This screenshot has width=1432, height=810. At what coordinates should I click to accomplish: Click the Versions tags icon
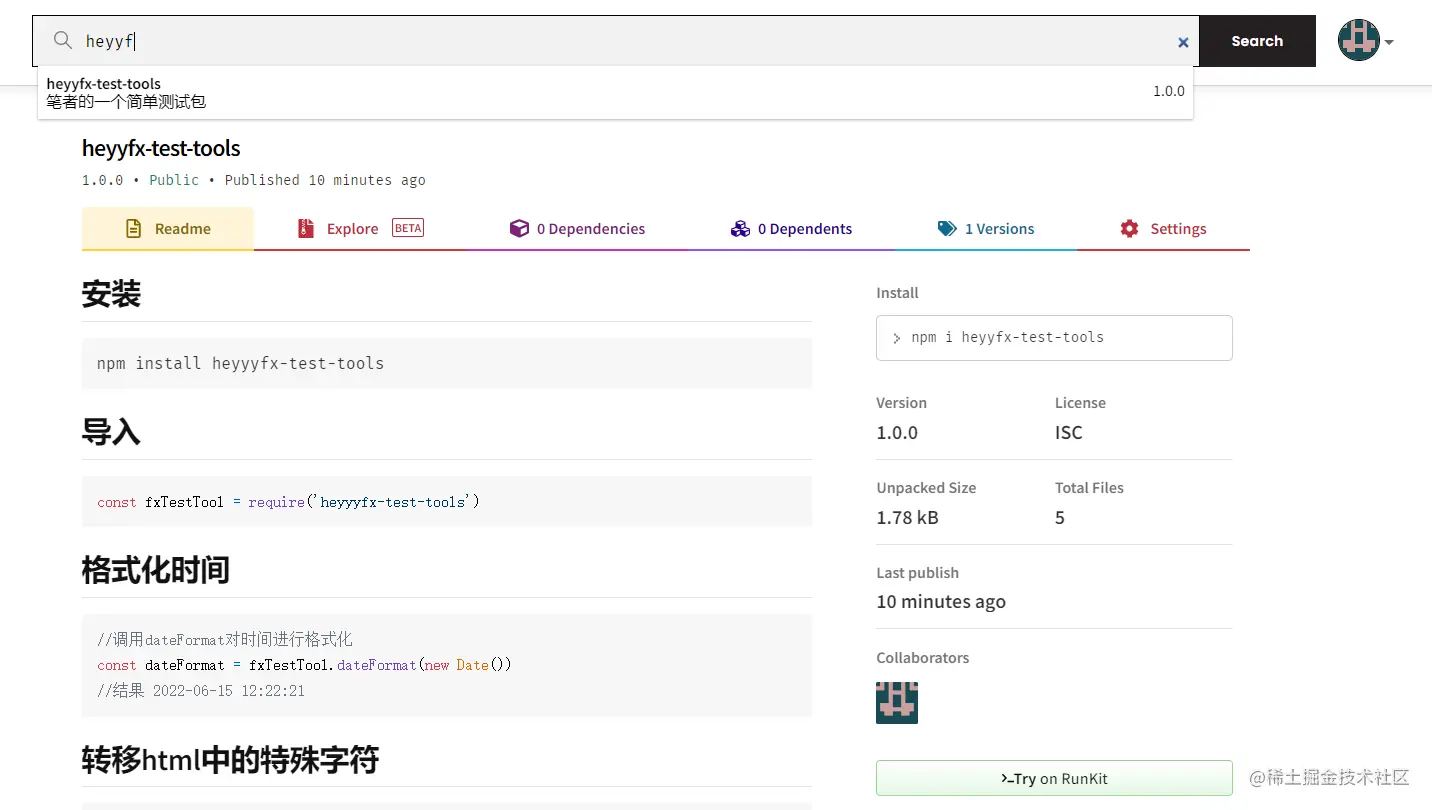click(x=947, y=229)
